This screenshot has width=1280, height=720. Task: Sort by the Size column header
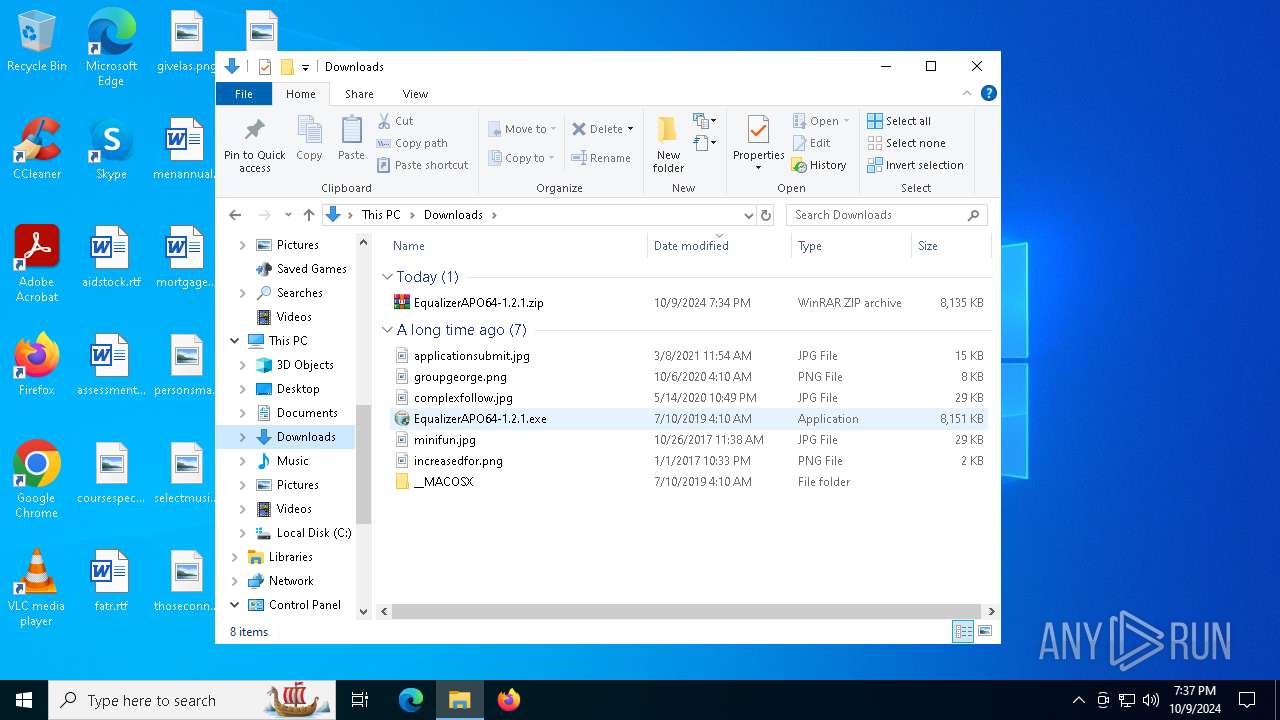click(950, 246)
